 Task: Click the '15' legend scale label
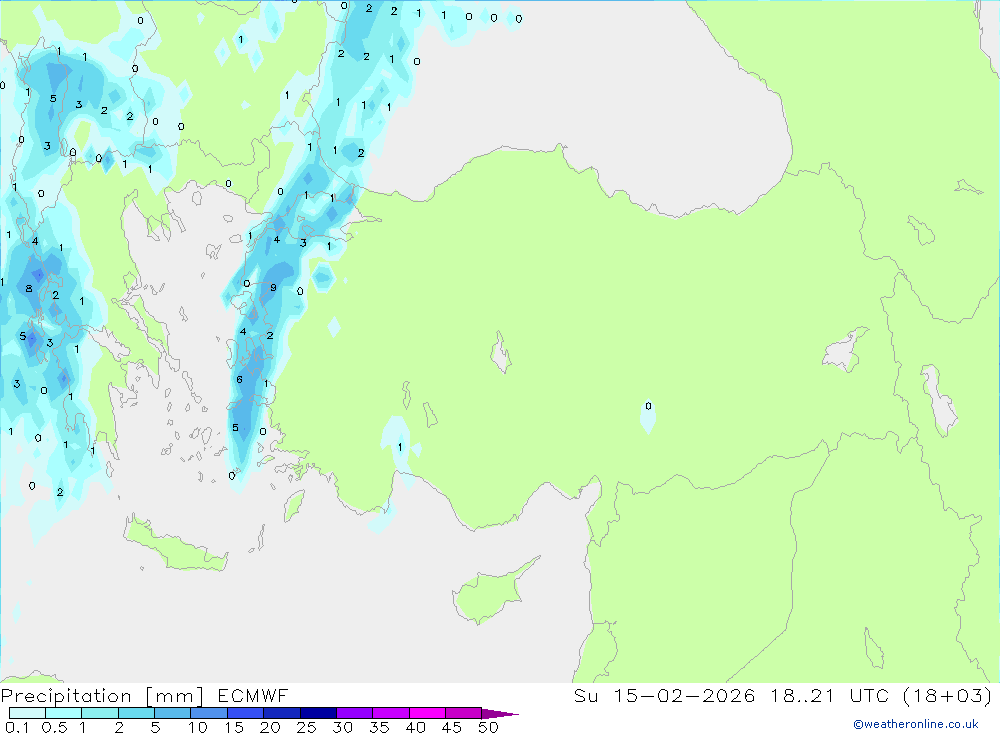(234, 727)
